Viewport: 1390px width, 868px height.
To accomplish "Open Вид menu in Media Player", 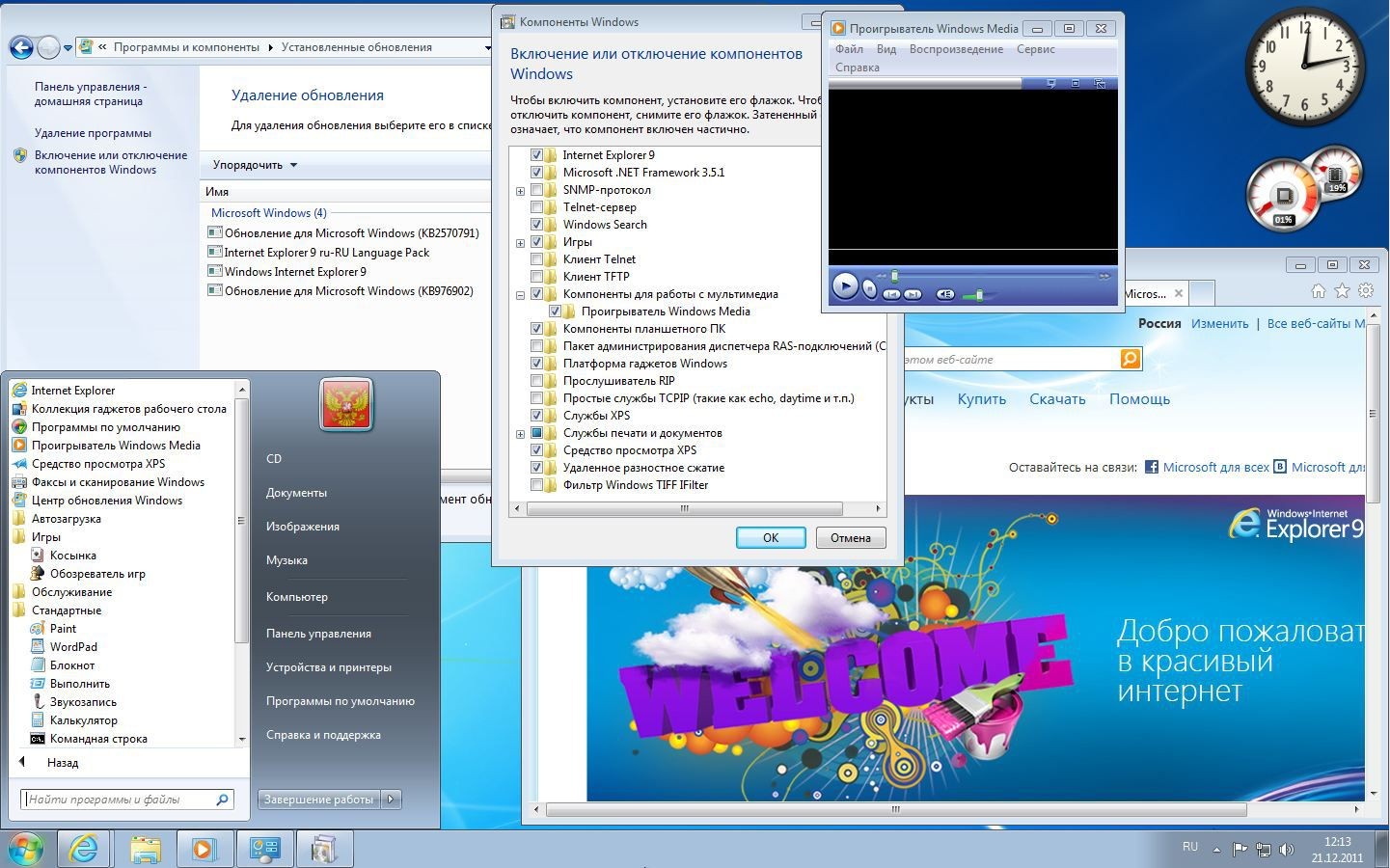I will (886, 48).
